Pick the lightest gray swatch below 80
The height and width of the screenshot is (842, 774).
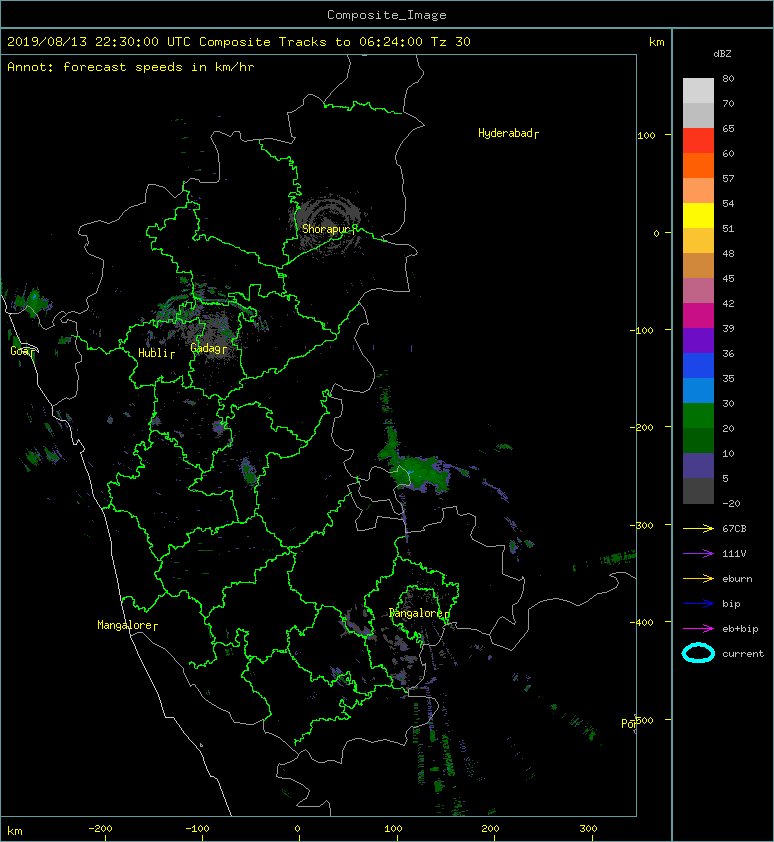tap(698, 91)
